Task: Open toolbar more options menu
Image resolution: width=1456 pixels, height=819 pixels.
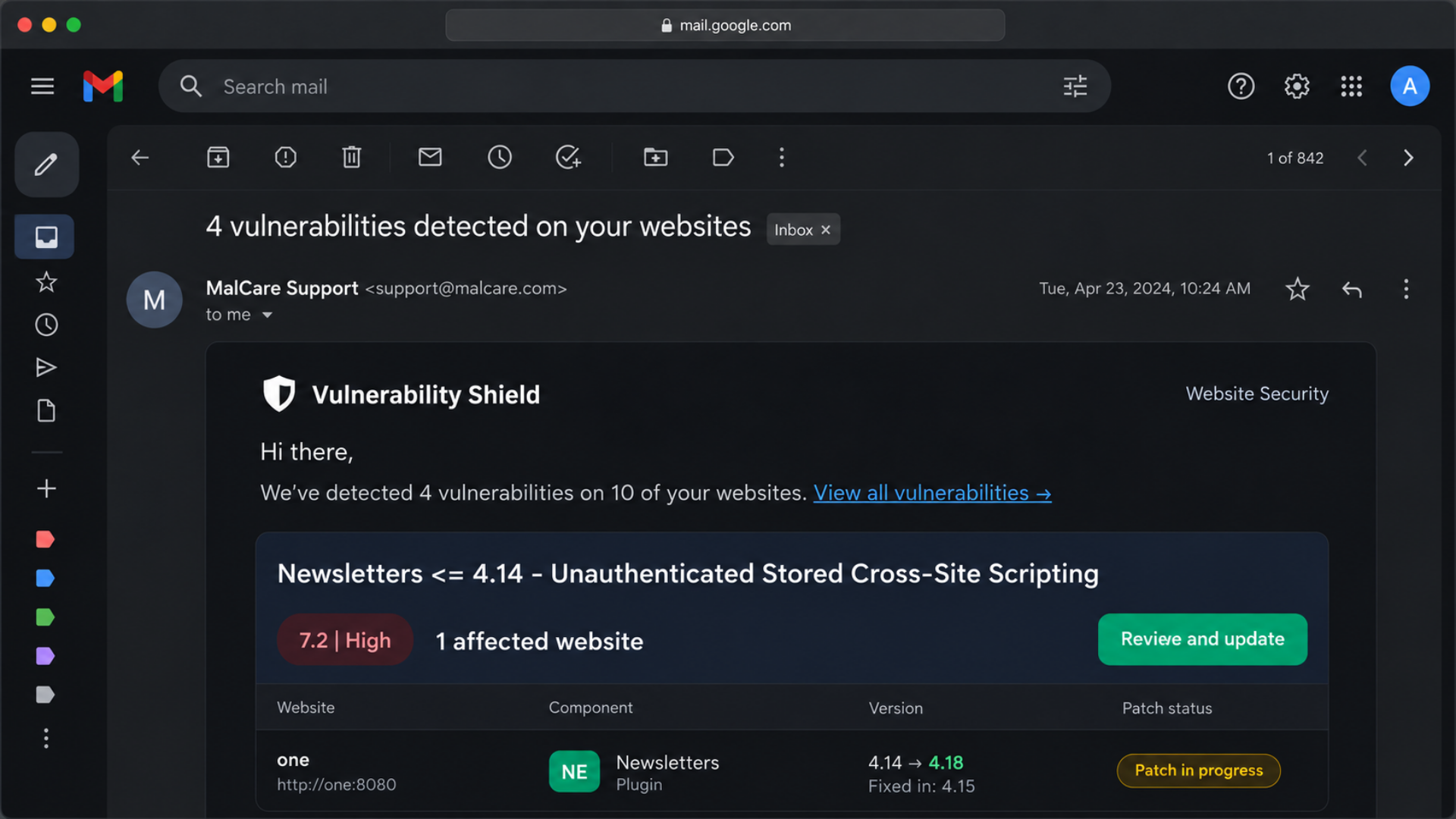Action: click(782, 158)
